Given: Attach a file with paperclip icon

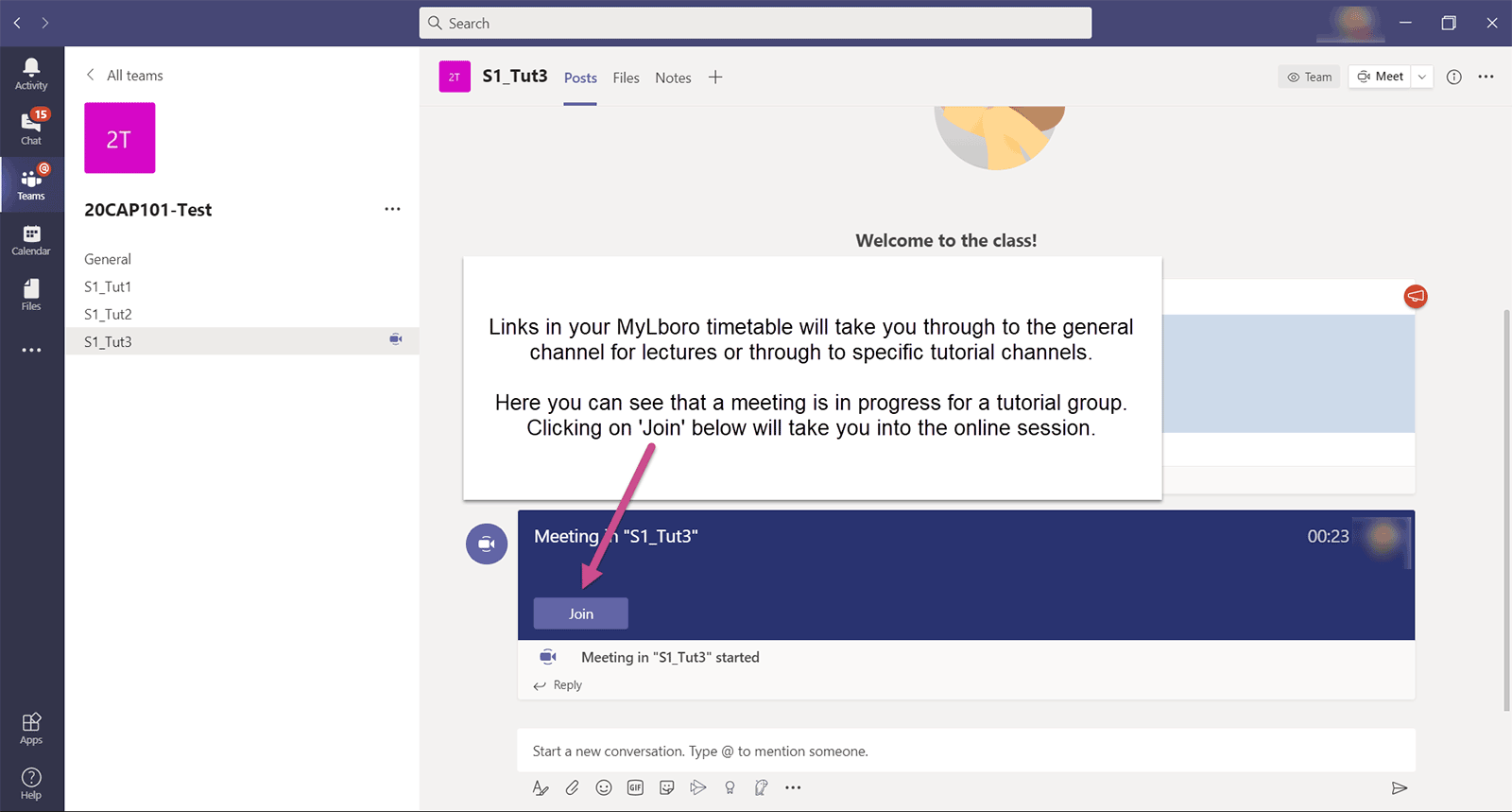Looking at the screenshot, I should coord(573,787).
